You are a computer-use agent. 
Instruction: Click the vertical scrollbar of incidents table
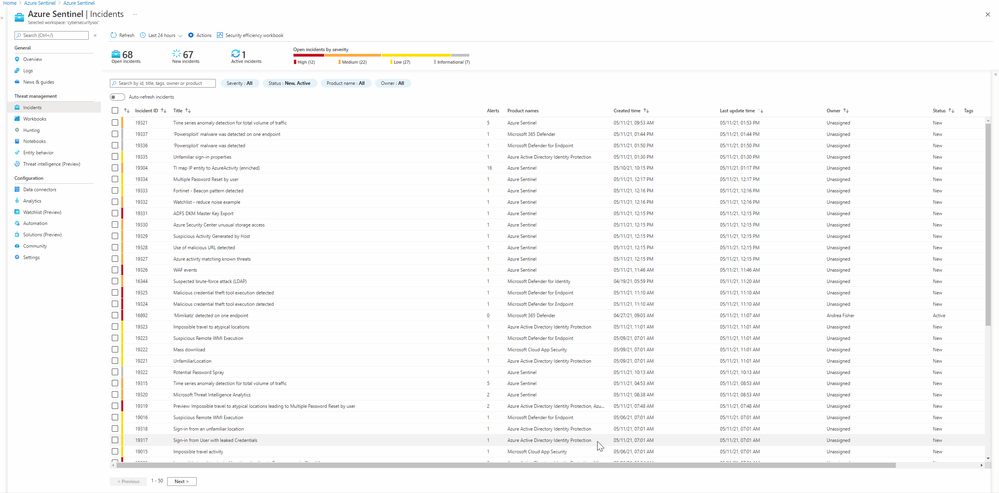tap(988, 223)
